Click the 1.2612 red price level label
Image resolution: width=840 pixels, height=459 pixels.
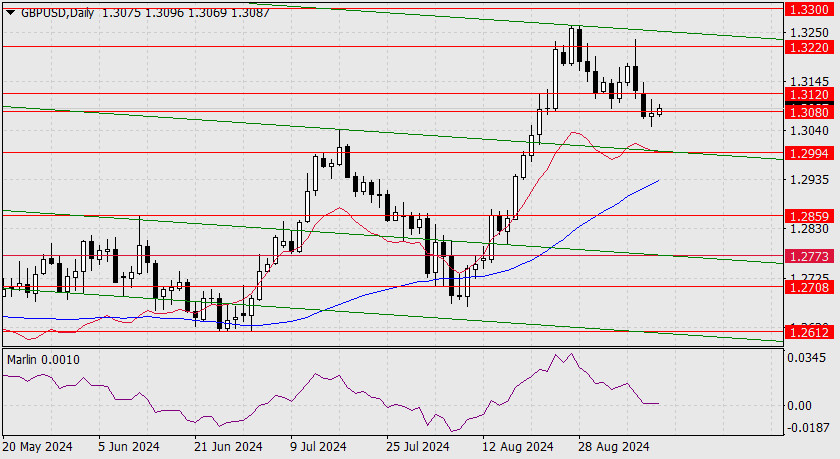809,333
